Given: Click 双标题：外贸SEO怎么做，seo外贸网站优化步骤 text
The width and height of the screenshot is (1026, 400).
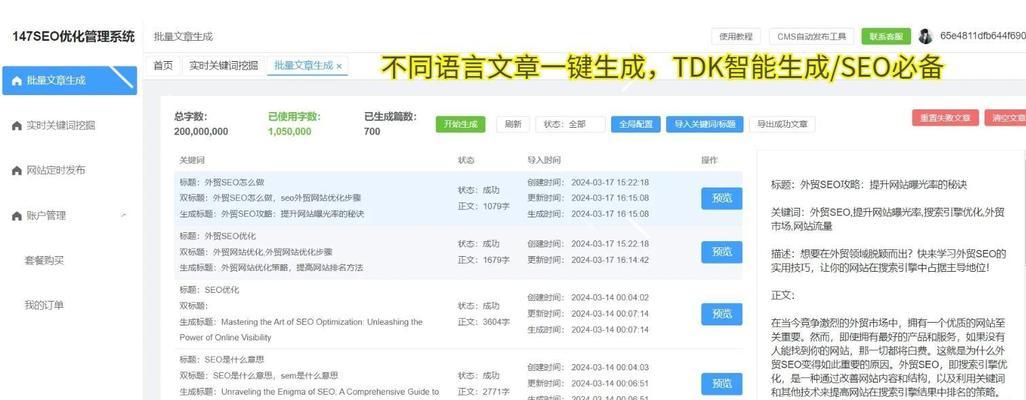Looking at the screenshot, I should point(270,198).
